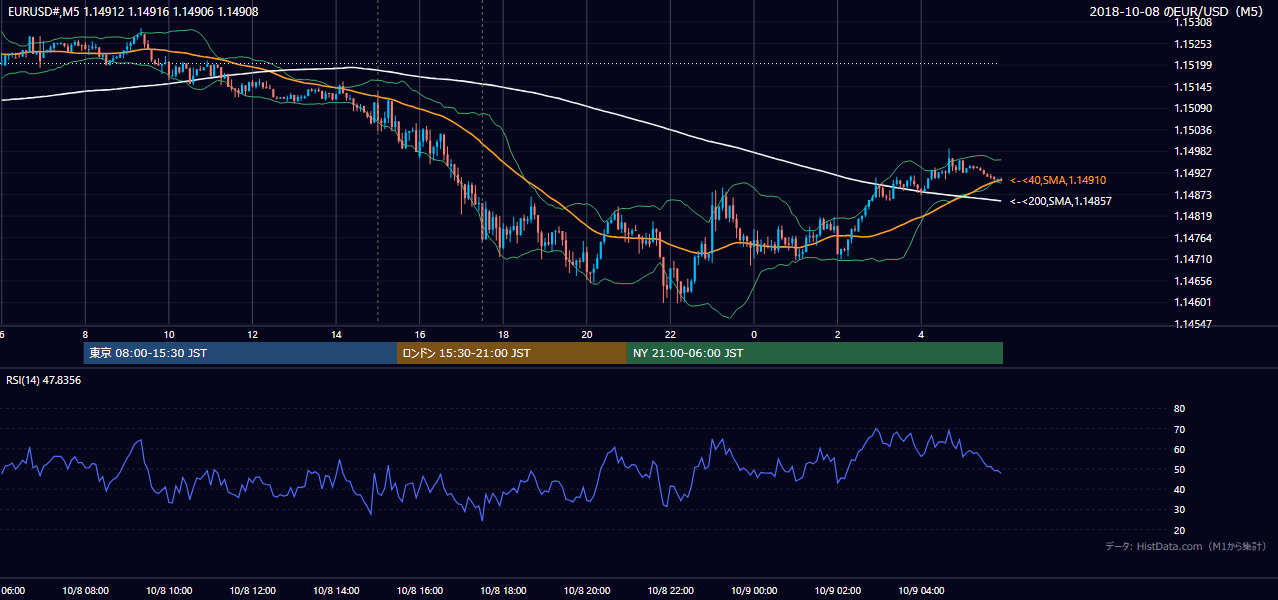
Task: Click the RSI(14) 47.8356 indicator label
Action: (x=44, y=380)
